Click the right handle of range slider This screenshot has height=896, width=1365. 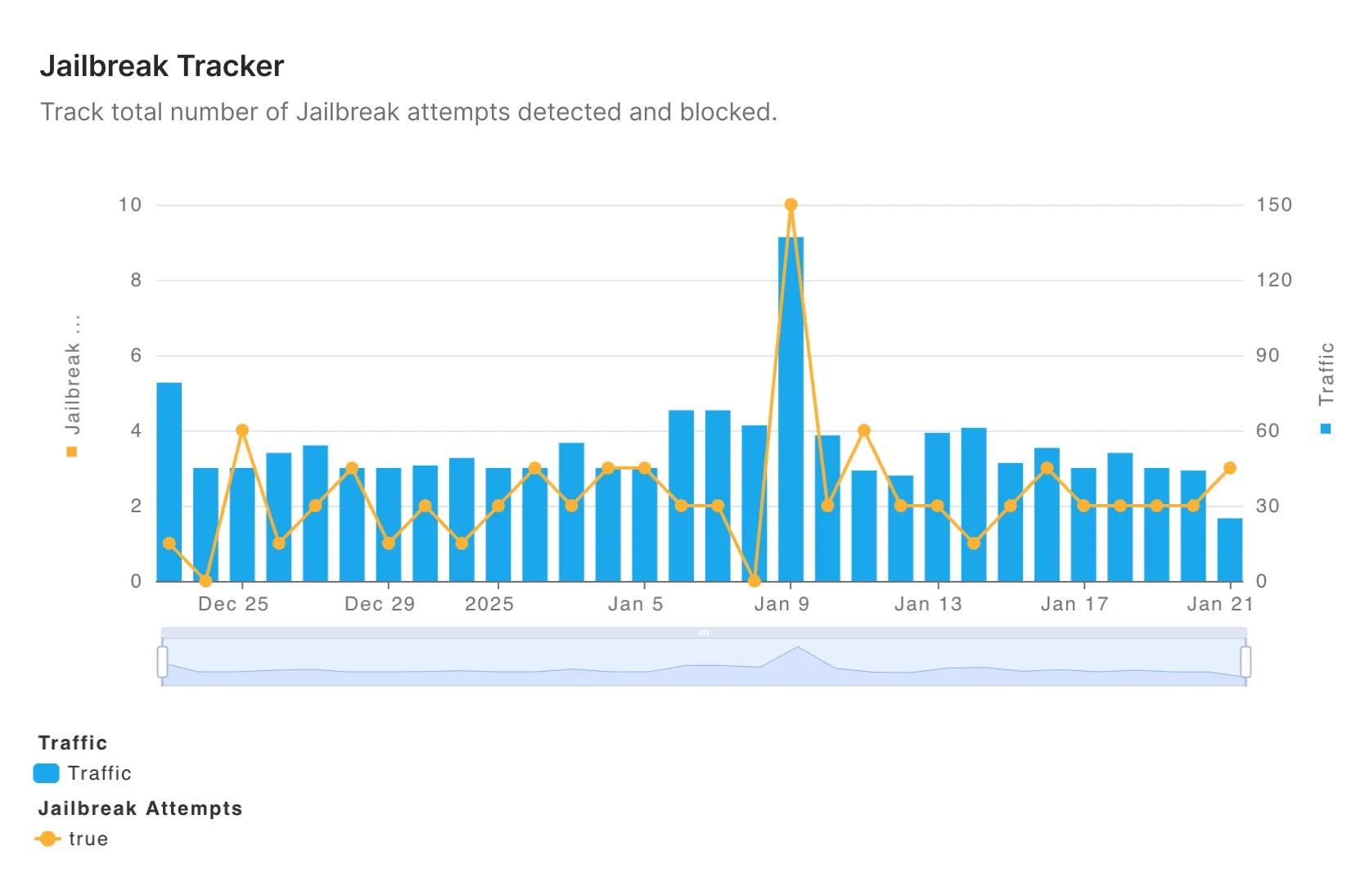click(x=1246, y=661)
